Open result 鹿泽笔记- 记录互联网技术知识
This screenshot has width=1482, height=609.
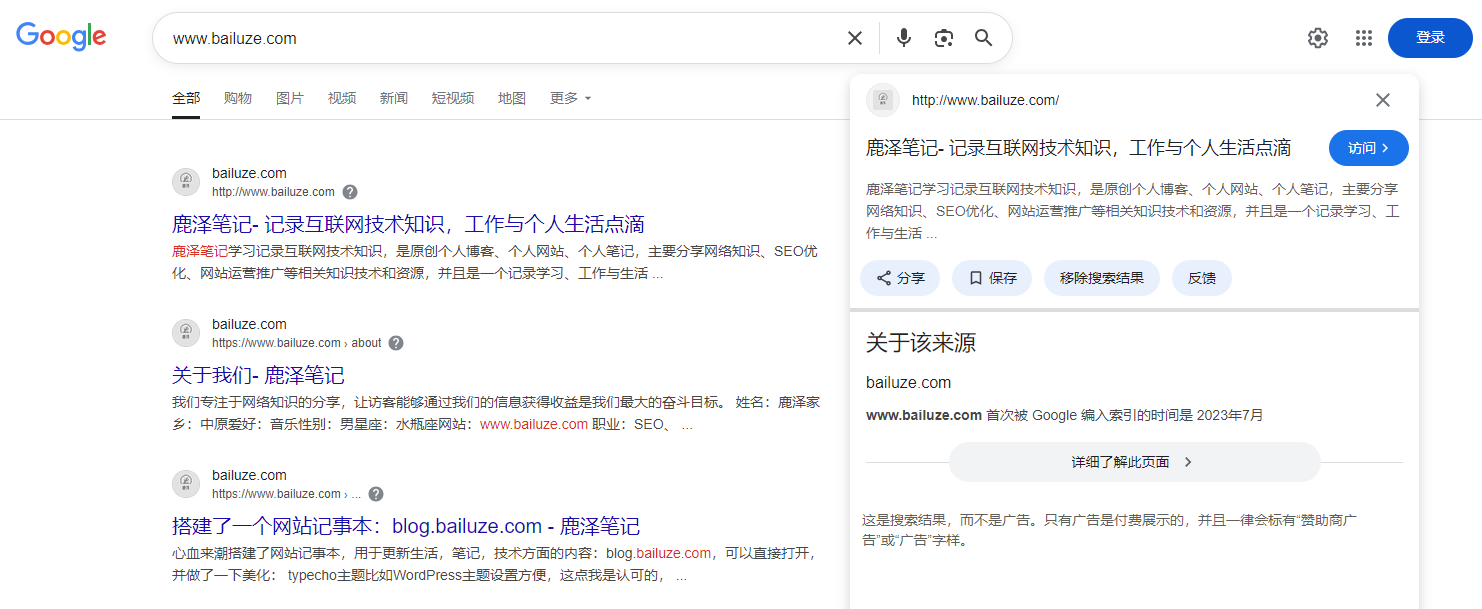coord(408,224)
